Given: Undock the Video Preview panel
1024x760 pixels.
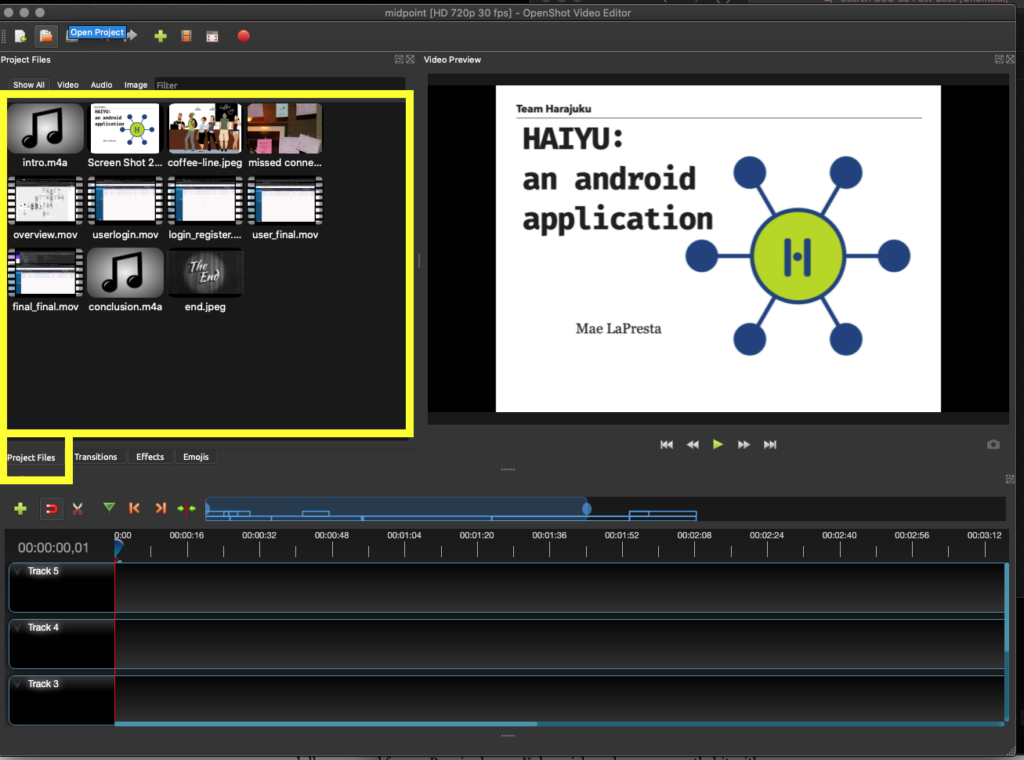Looking at the screenshot, I should pos(999,59).
